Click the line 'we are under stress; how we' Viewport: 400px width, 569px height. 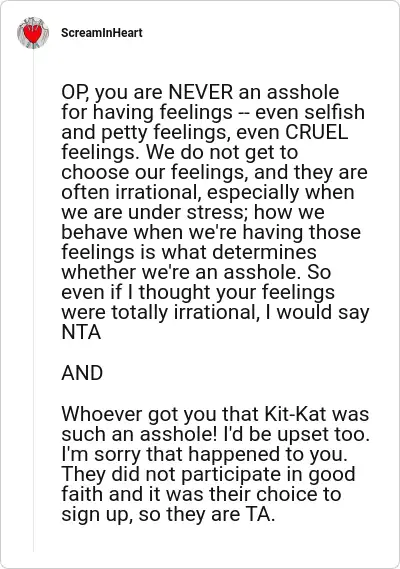pyautogui.click(x=193, y=212)
